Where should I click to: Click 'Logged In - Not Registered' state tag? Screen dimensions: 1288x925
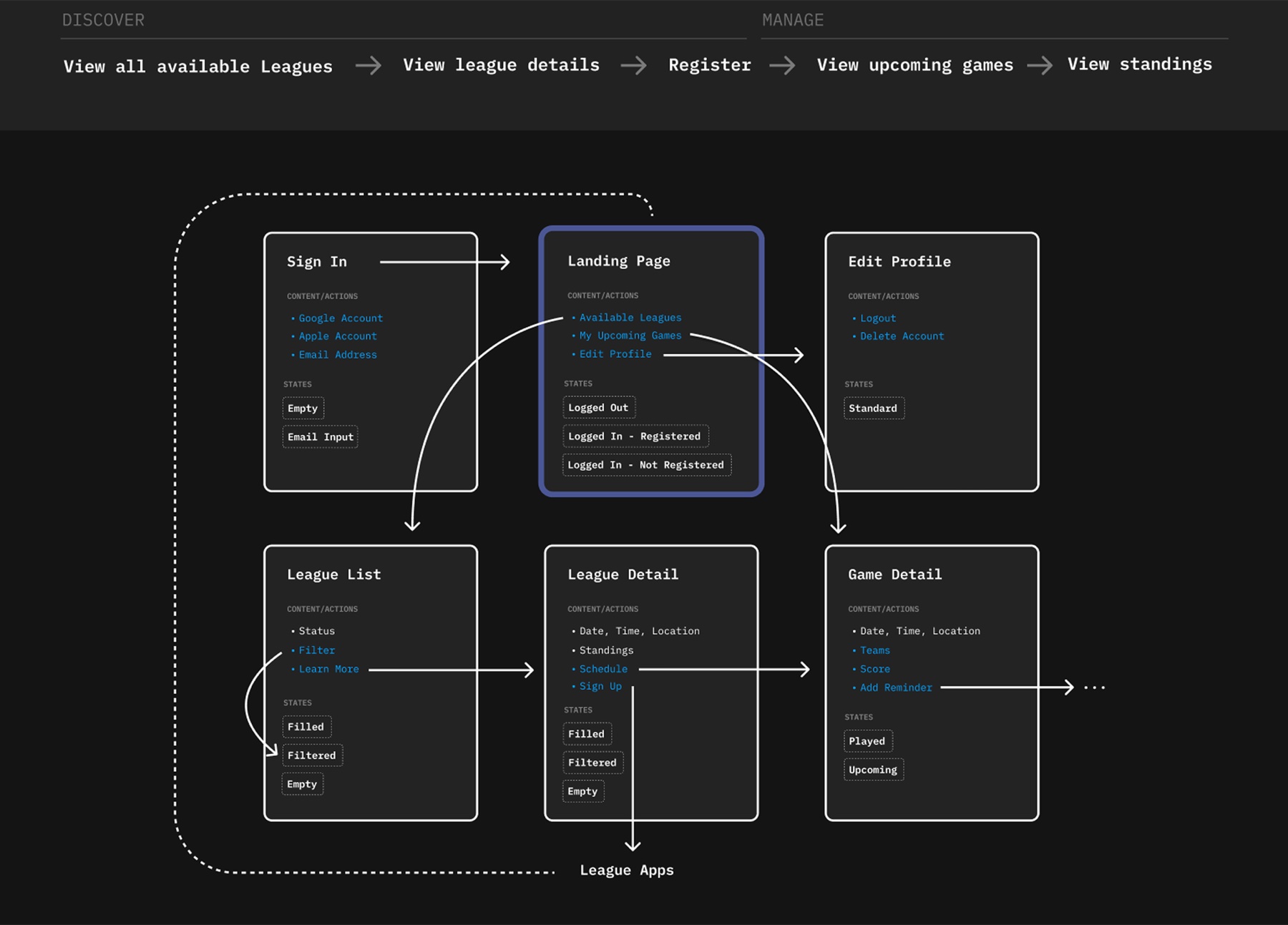tap(647, 465)
